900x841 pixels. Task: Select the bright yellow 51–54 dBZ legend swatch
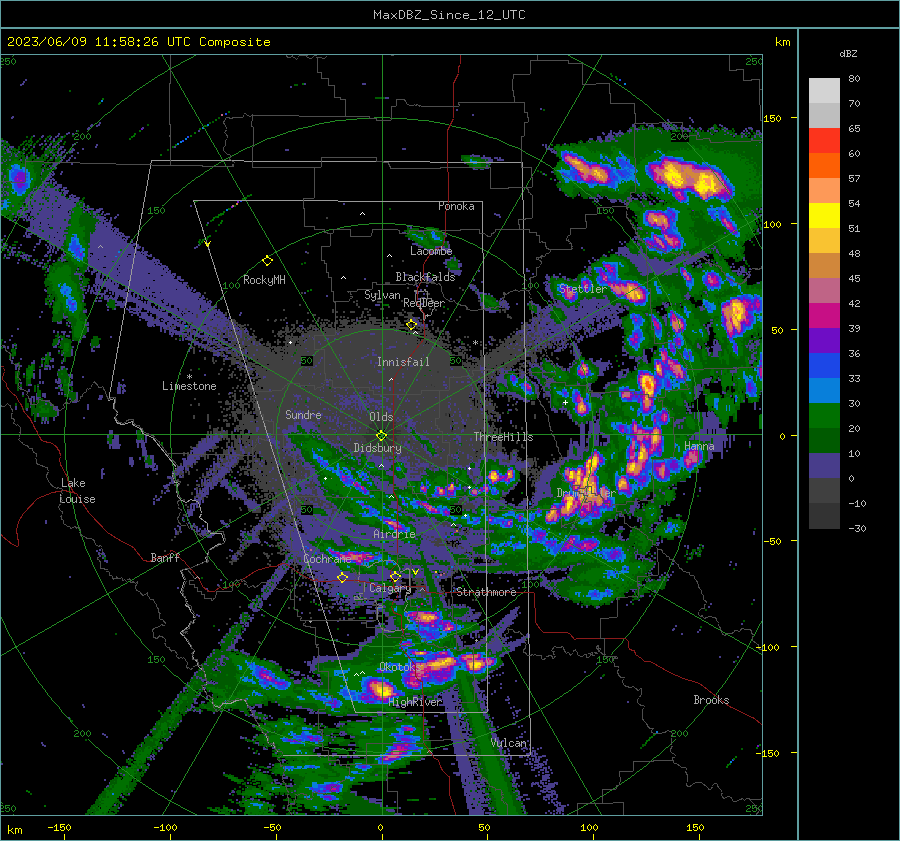(824, 216)
